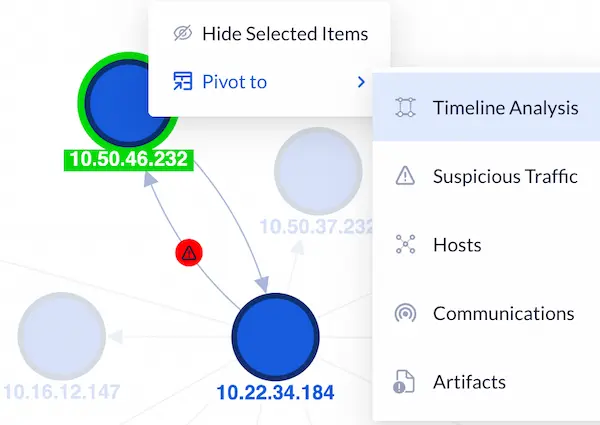Select the blue node 10.22.34.184

(x=276, y=337)
